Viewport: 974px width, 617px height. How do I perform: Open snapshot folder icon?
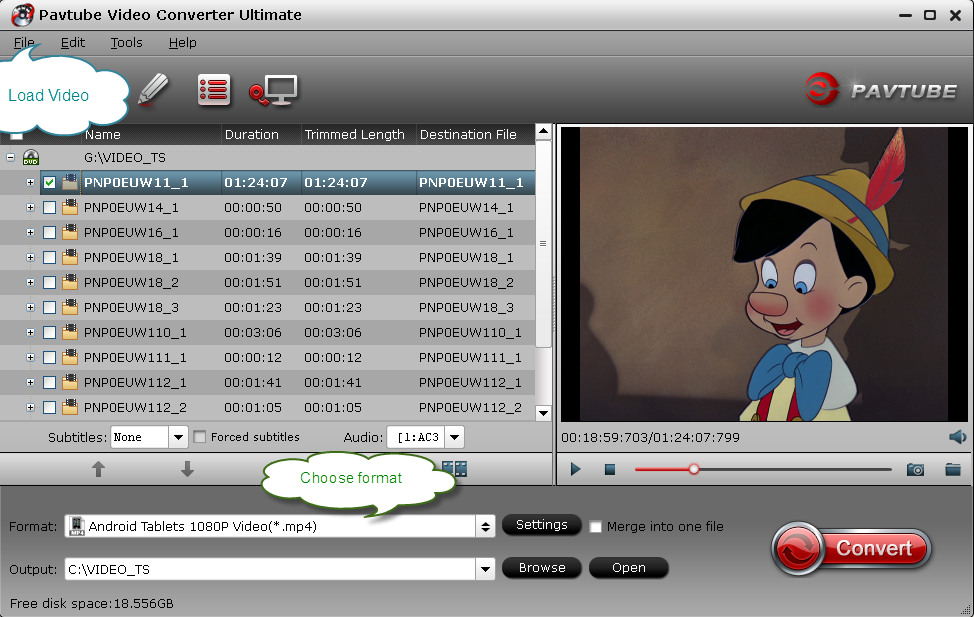(x=953, y=469)
